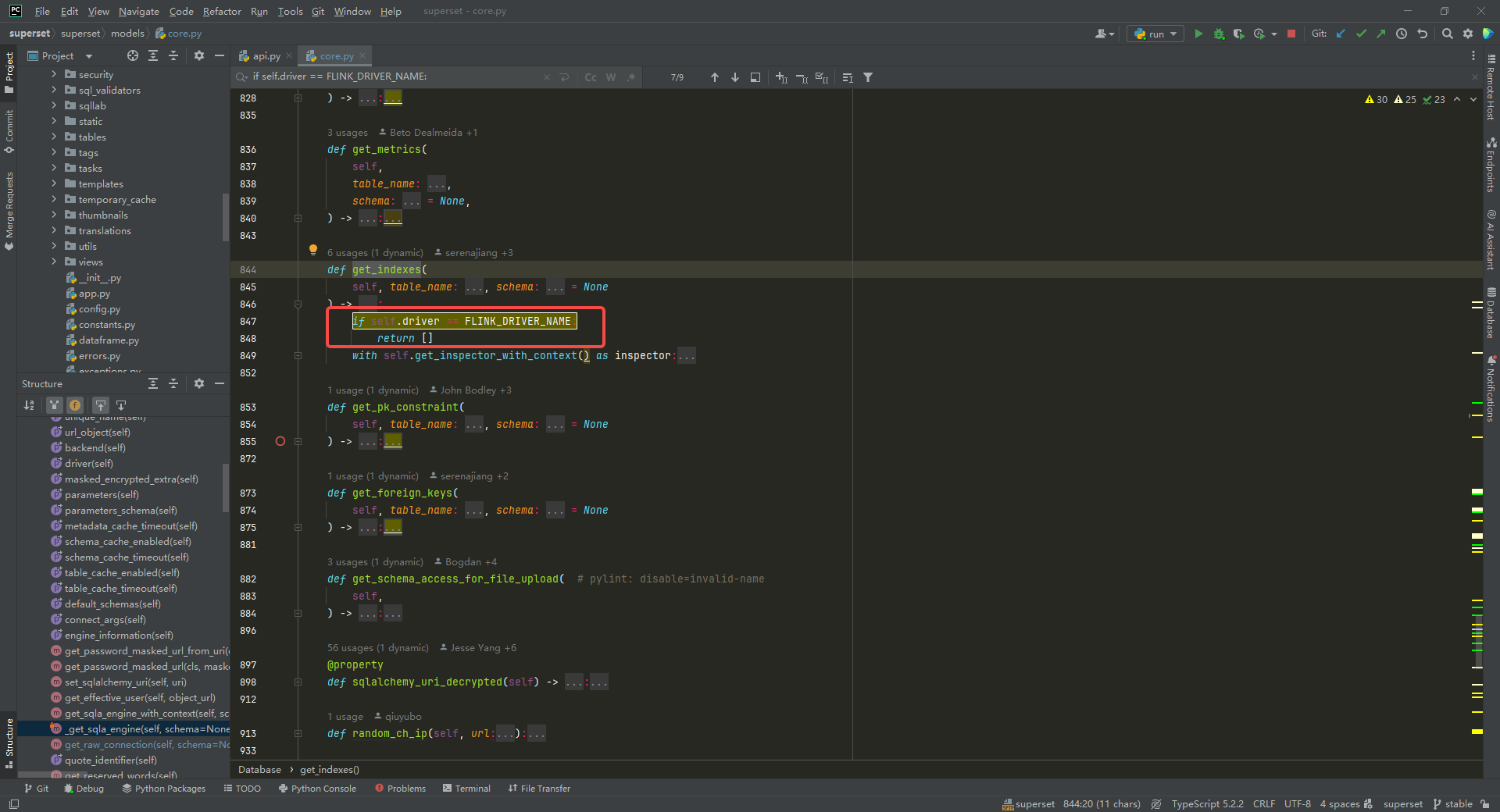The width and height of the screenshot is (1500, 812).
Task: Rollback changes with the undo arrow icon
Action: (1423, 34)
